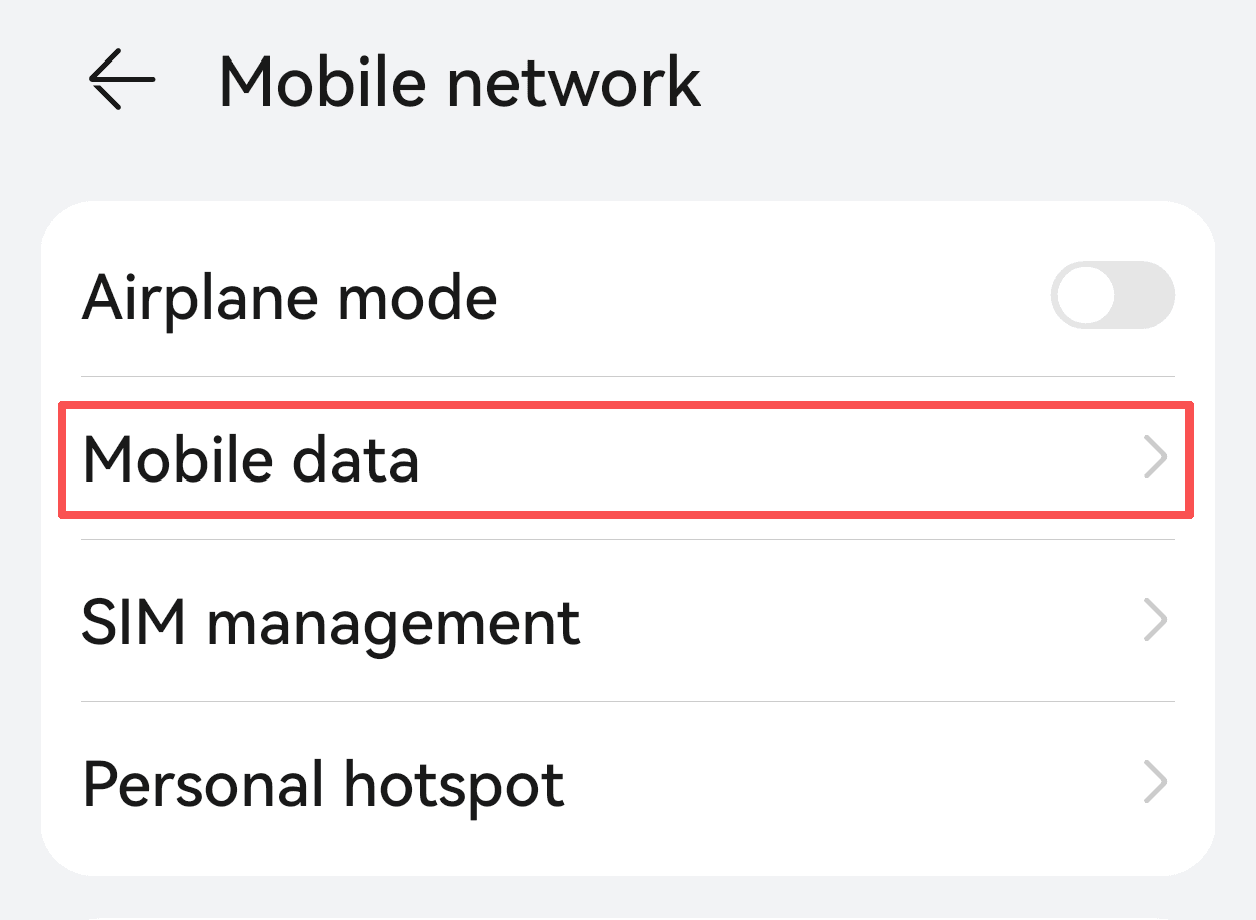Click the word "management" in the SIM row

click(393, 624)
